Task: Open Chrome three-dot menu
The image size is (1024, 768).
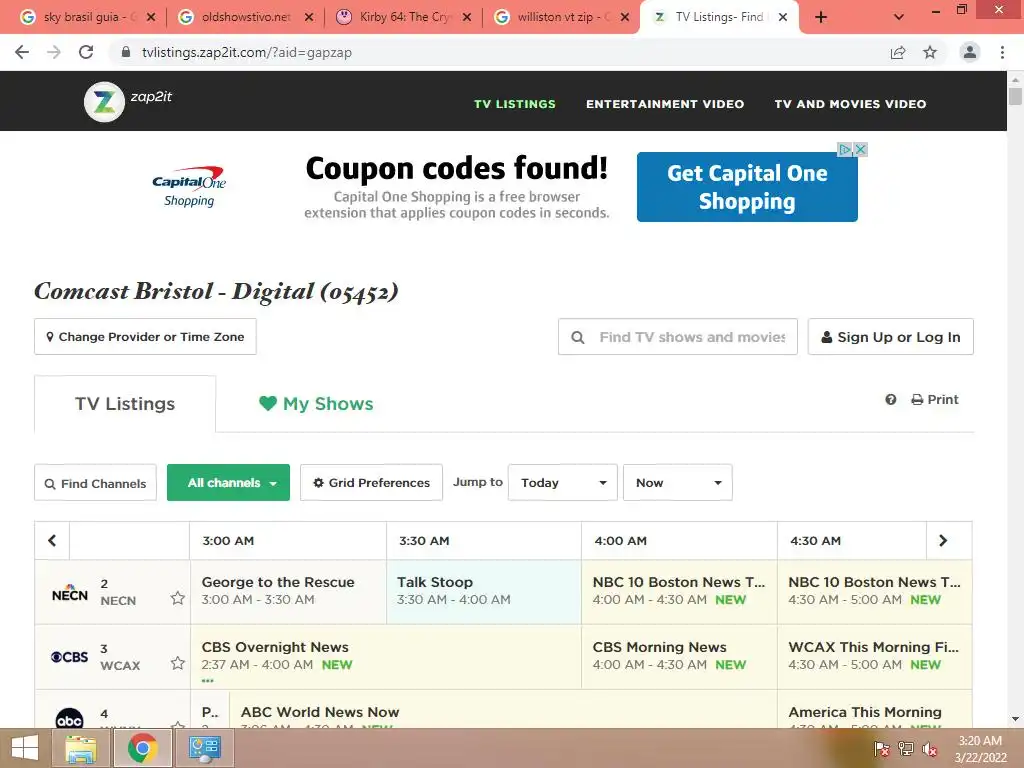Action: point(1002,52)
